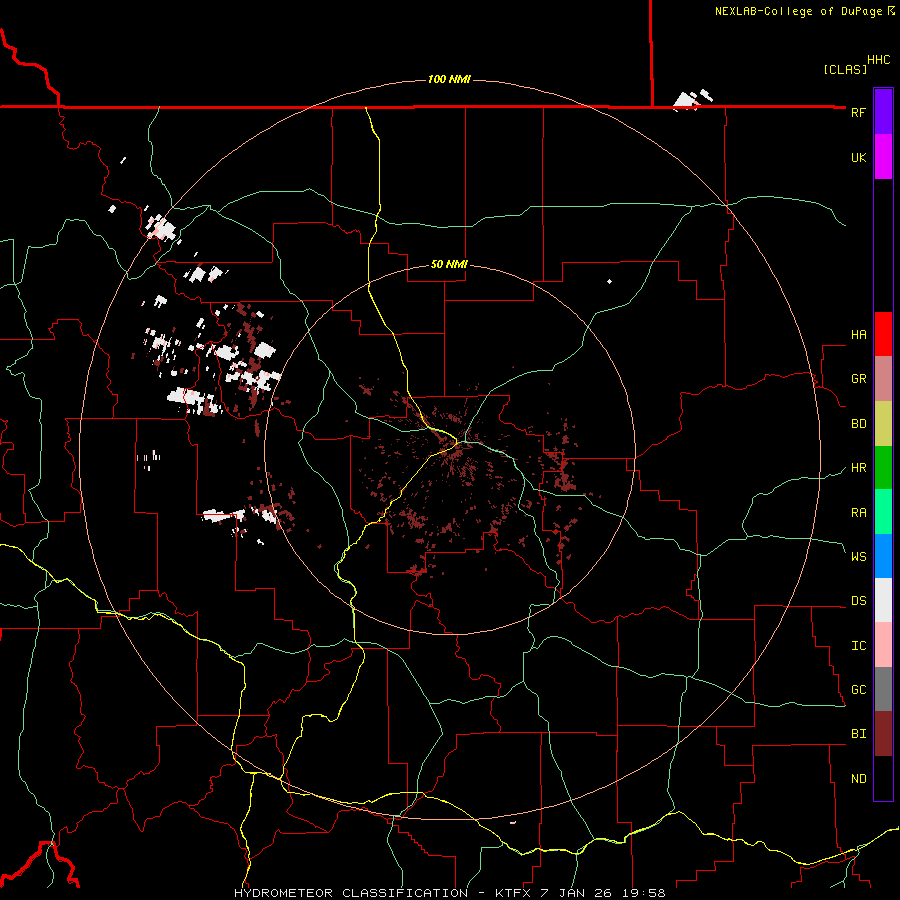This screenshot has height=900, width=900.
Task: Select the BD yellow legend swatch
Action: point(883,424)
